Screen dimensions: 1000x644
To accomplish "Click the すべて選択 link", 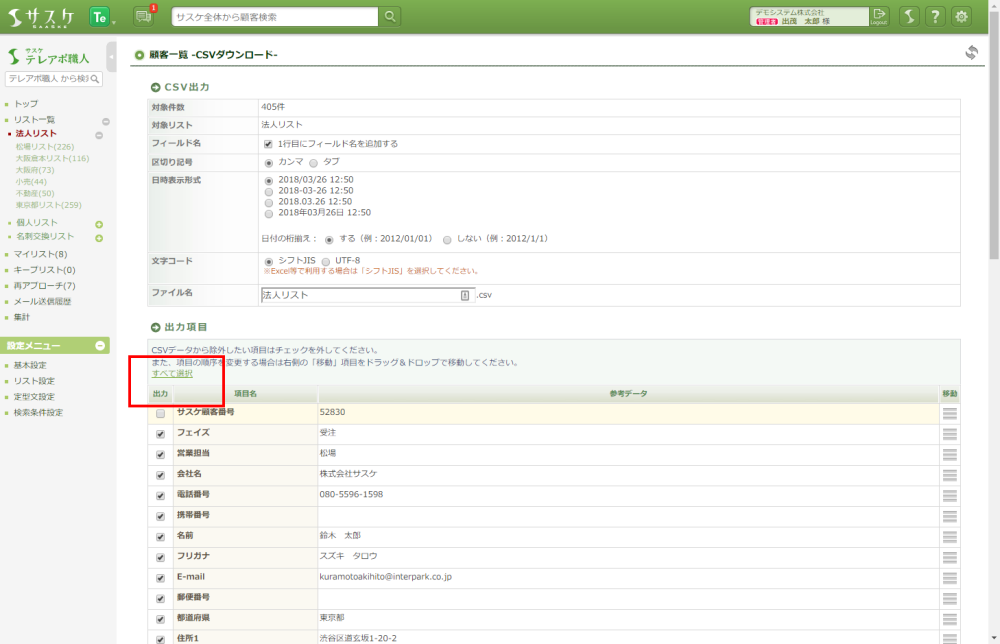I will (172, 373).
